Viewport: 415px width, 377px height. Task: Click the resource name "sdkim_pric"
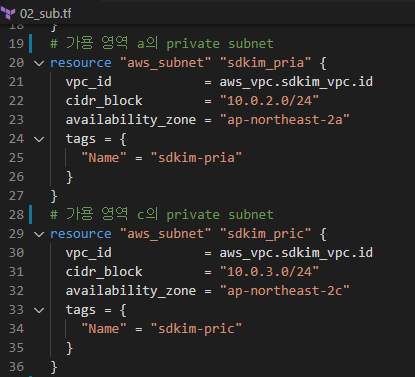[x=265, y=234]
